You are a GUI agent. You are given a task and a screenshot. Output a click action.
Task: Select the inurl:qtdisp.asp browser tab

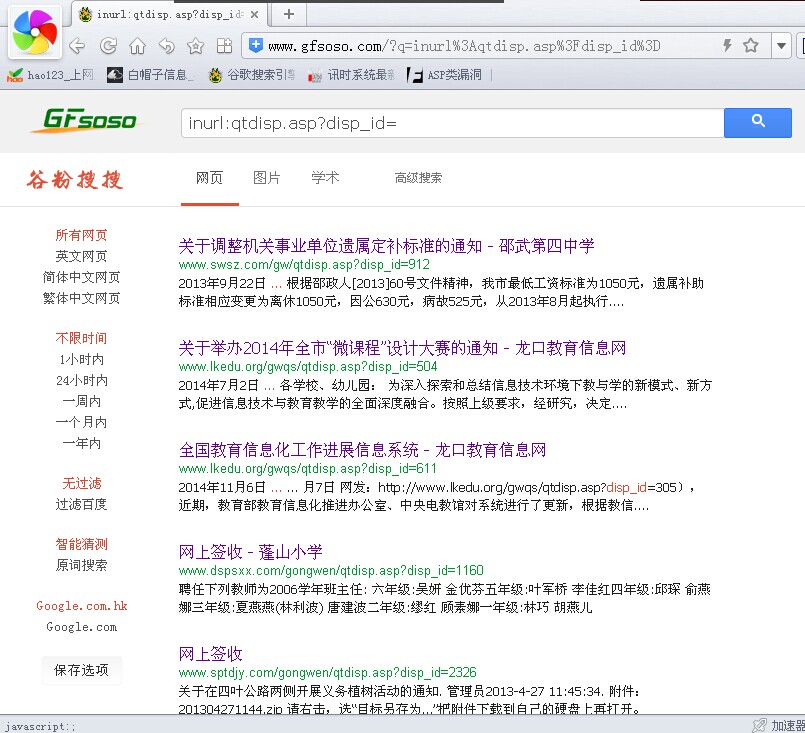169,14
